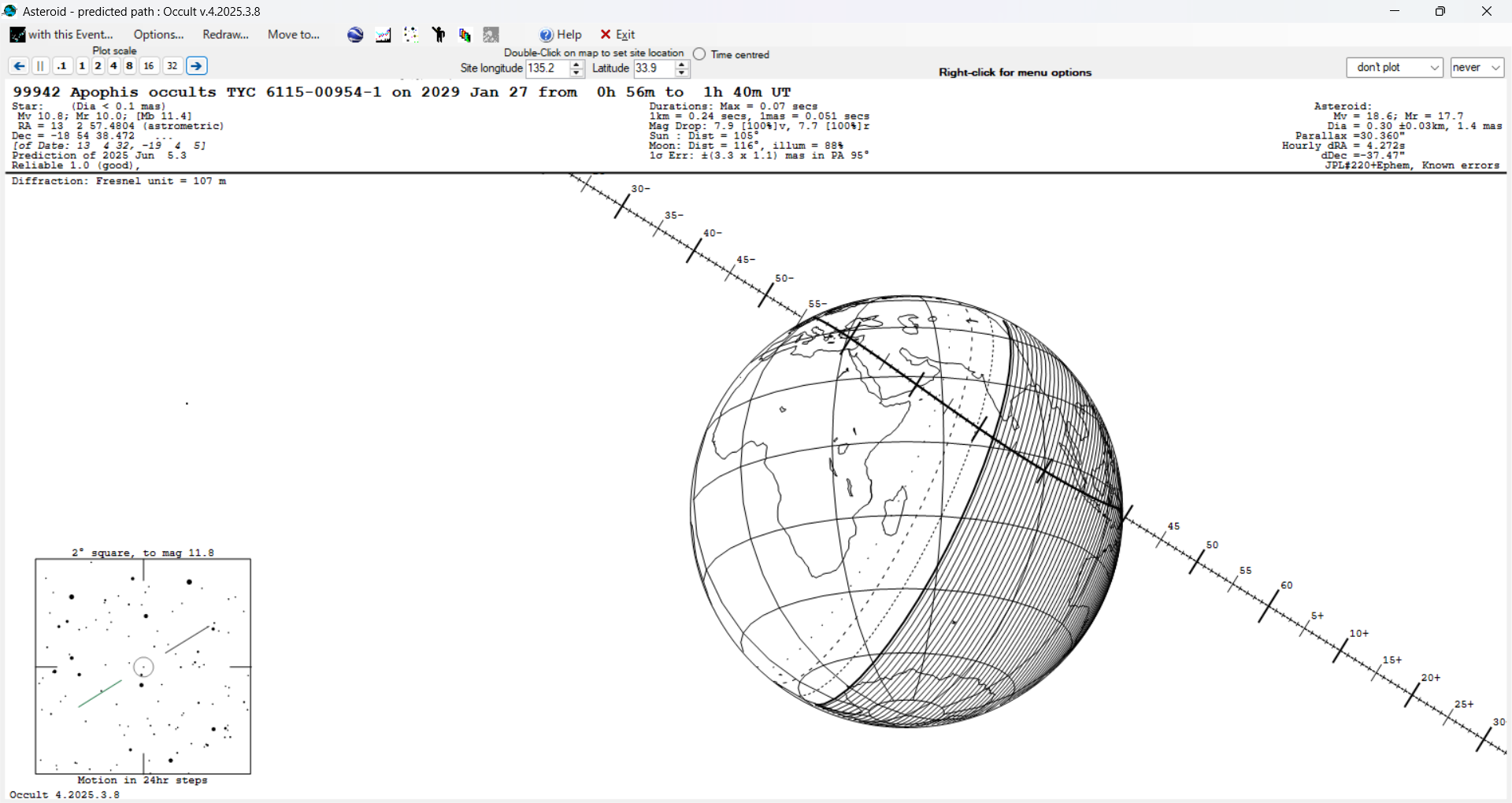Open the "never" dropdown

[1477, 68]
